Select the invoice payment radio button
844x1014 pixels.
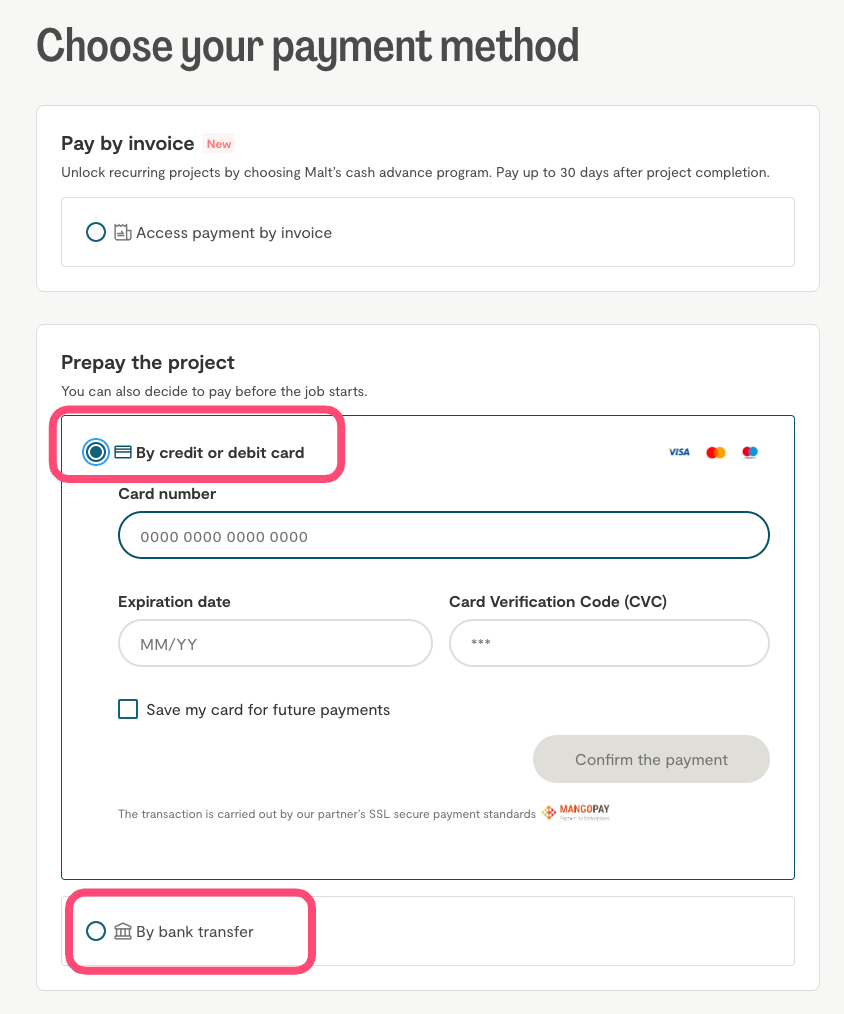96,233
